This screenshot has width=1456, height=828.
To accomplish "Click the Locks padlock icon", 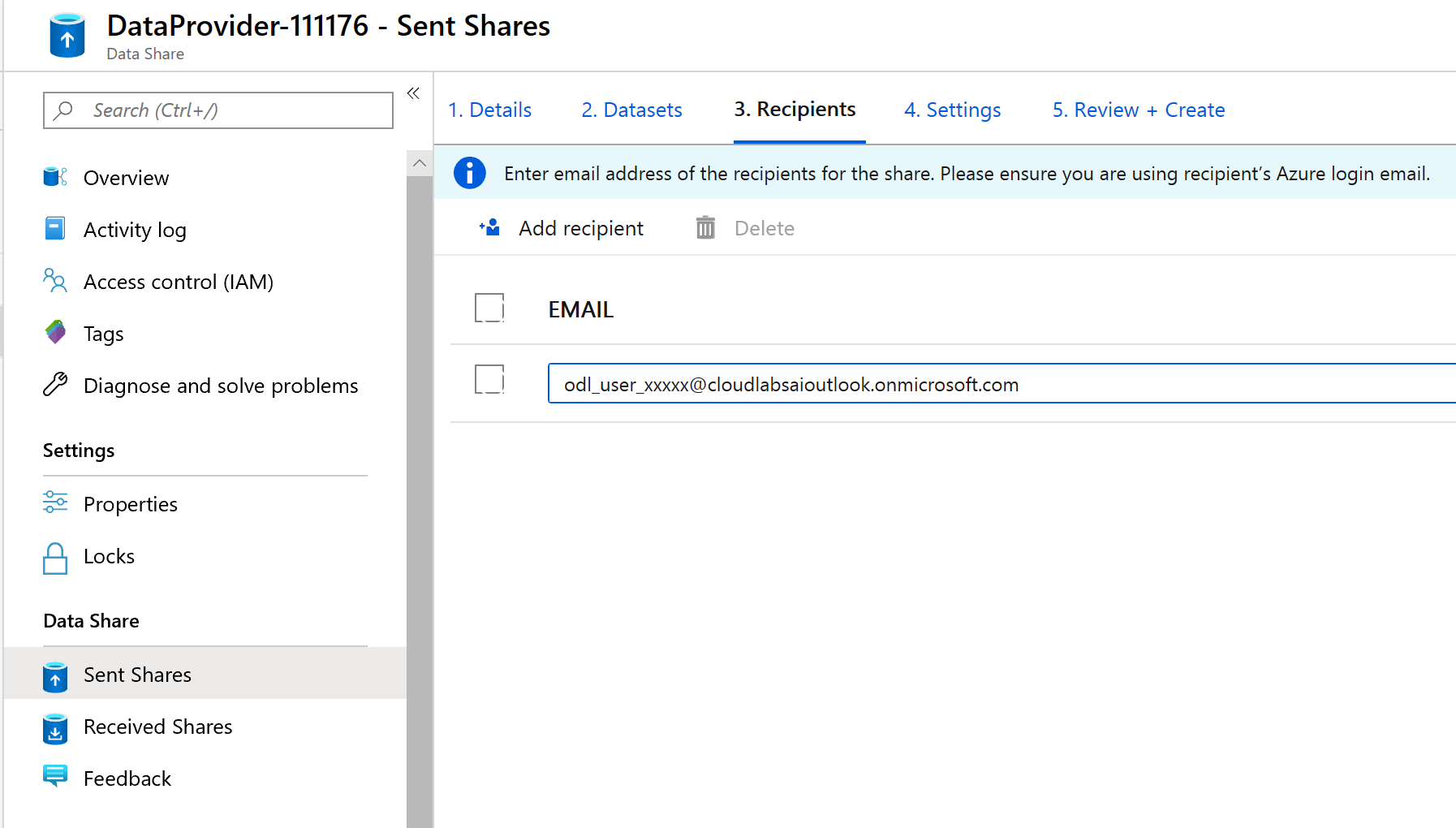I will coord(55,558).
